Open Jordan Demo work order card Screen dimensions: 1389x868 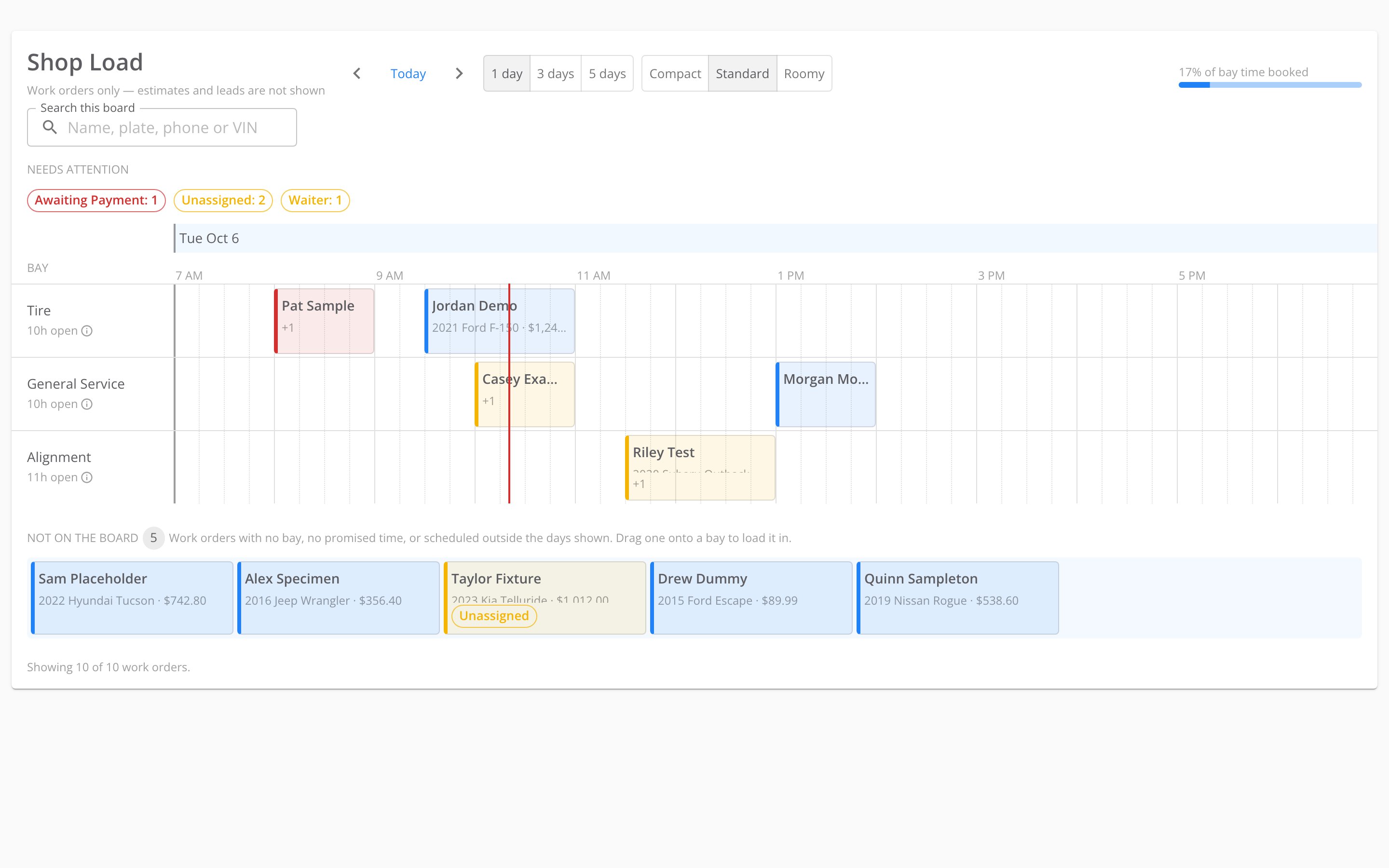499,321
